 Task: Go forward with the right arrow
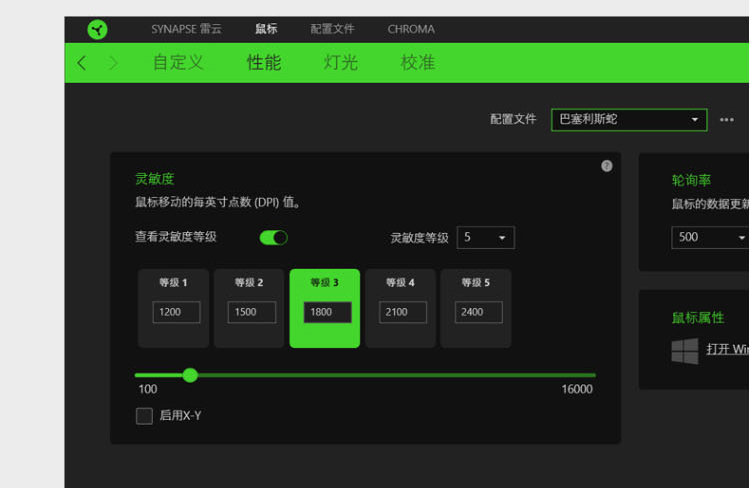click(113, 63)
